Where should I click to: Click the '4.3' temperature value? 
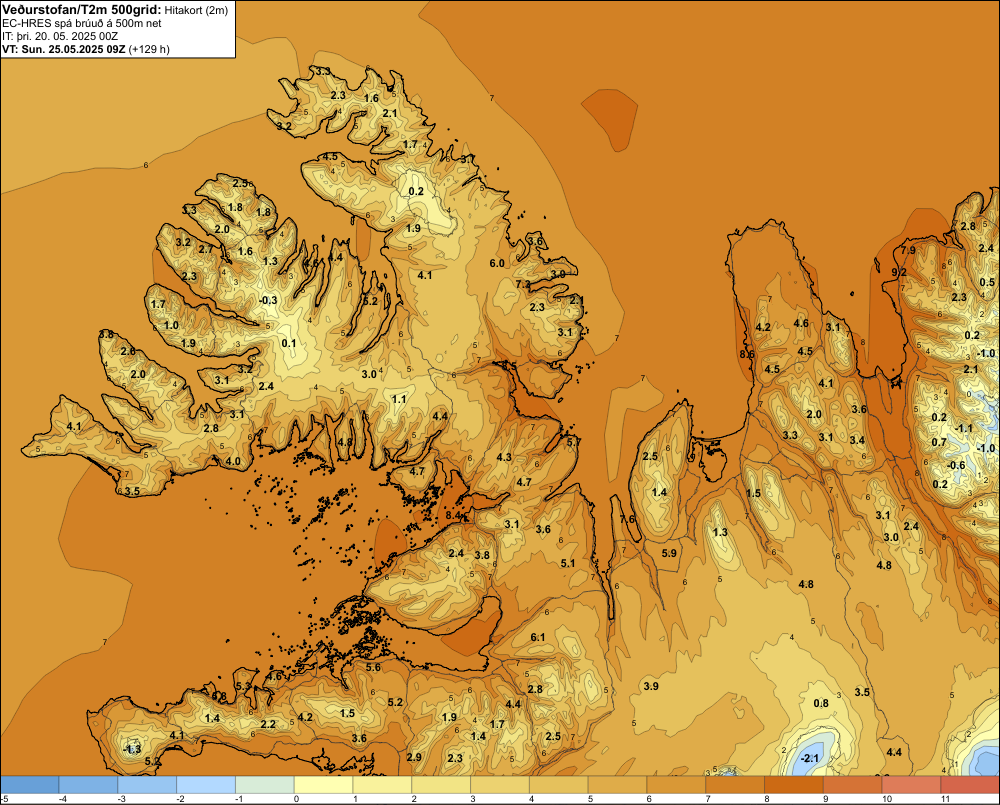pos(504,457)
